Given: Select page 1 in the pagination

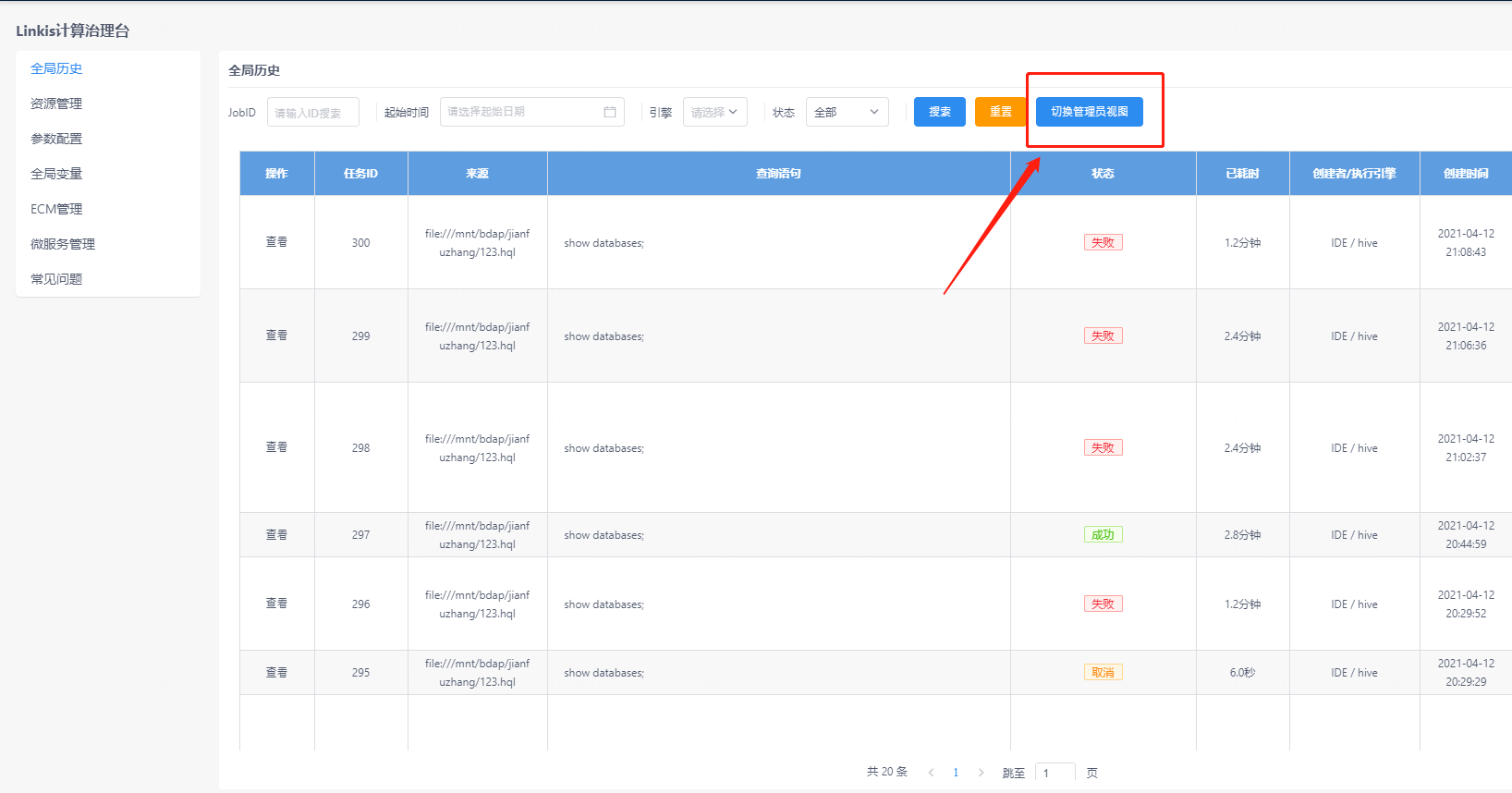Looking at the screenshot, I should point(956,773).
